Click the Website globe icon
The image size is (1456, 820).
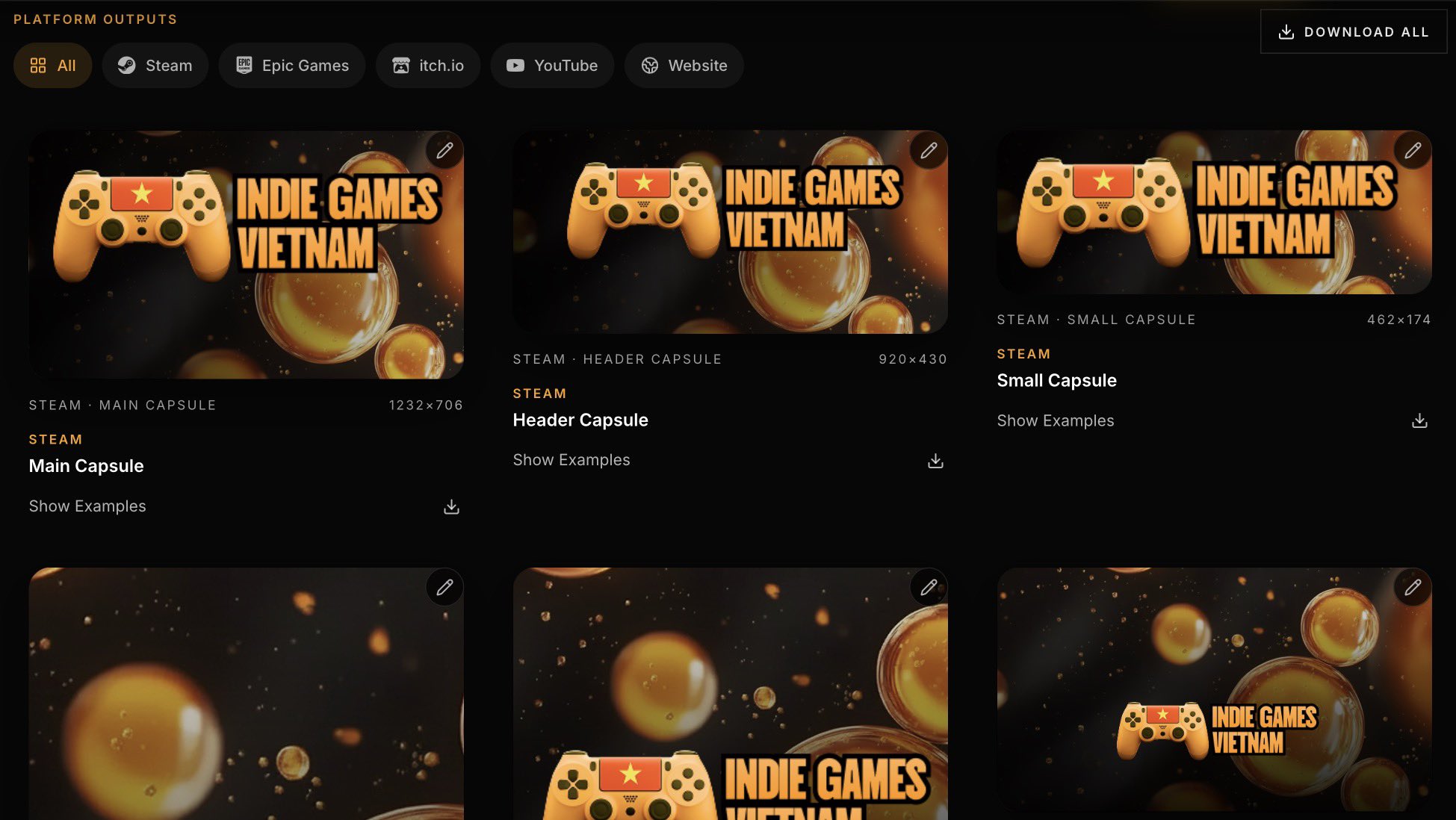click(x=650, y=66)
